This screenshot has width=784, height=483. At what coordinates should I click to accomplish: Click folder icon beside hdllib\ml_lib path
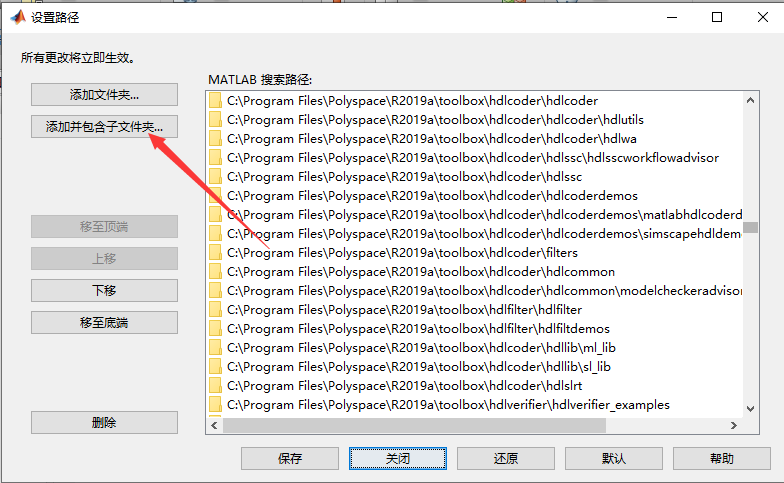[216, 348]
